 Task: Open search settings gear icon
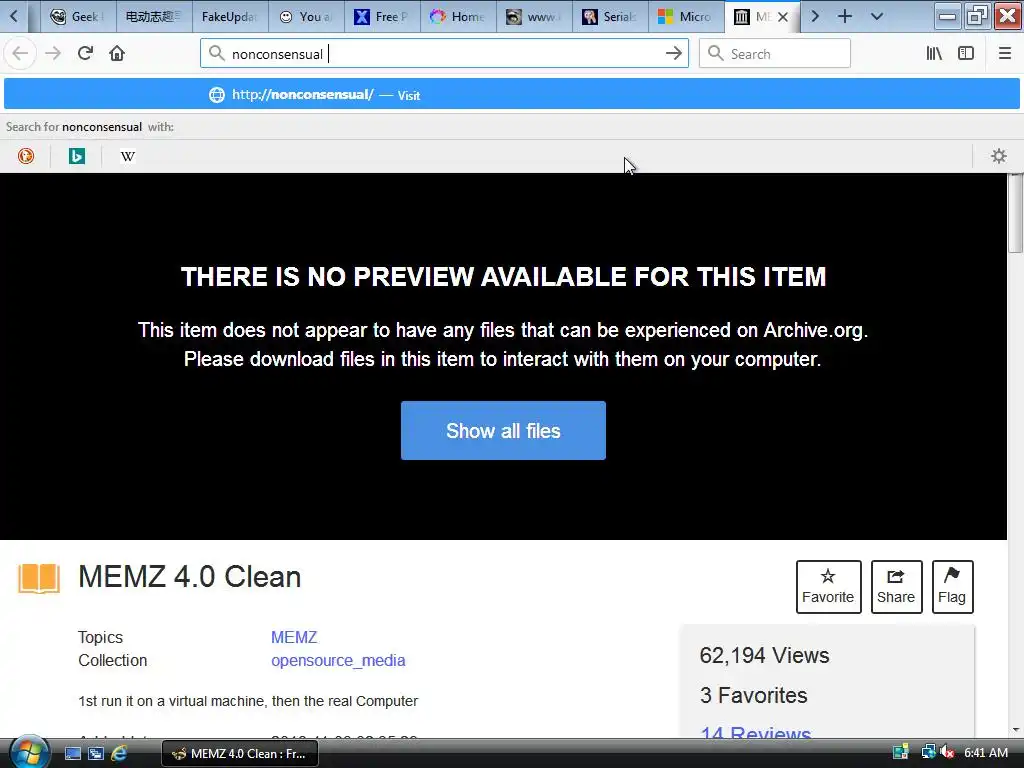click(999, 156)
